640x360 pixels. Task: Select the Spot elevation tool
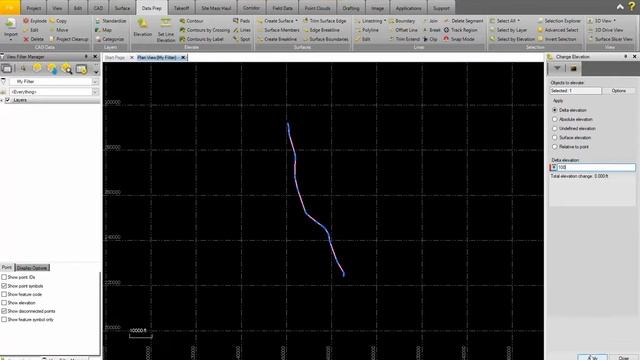(x=242, y=39)
